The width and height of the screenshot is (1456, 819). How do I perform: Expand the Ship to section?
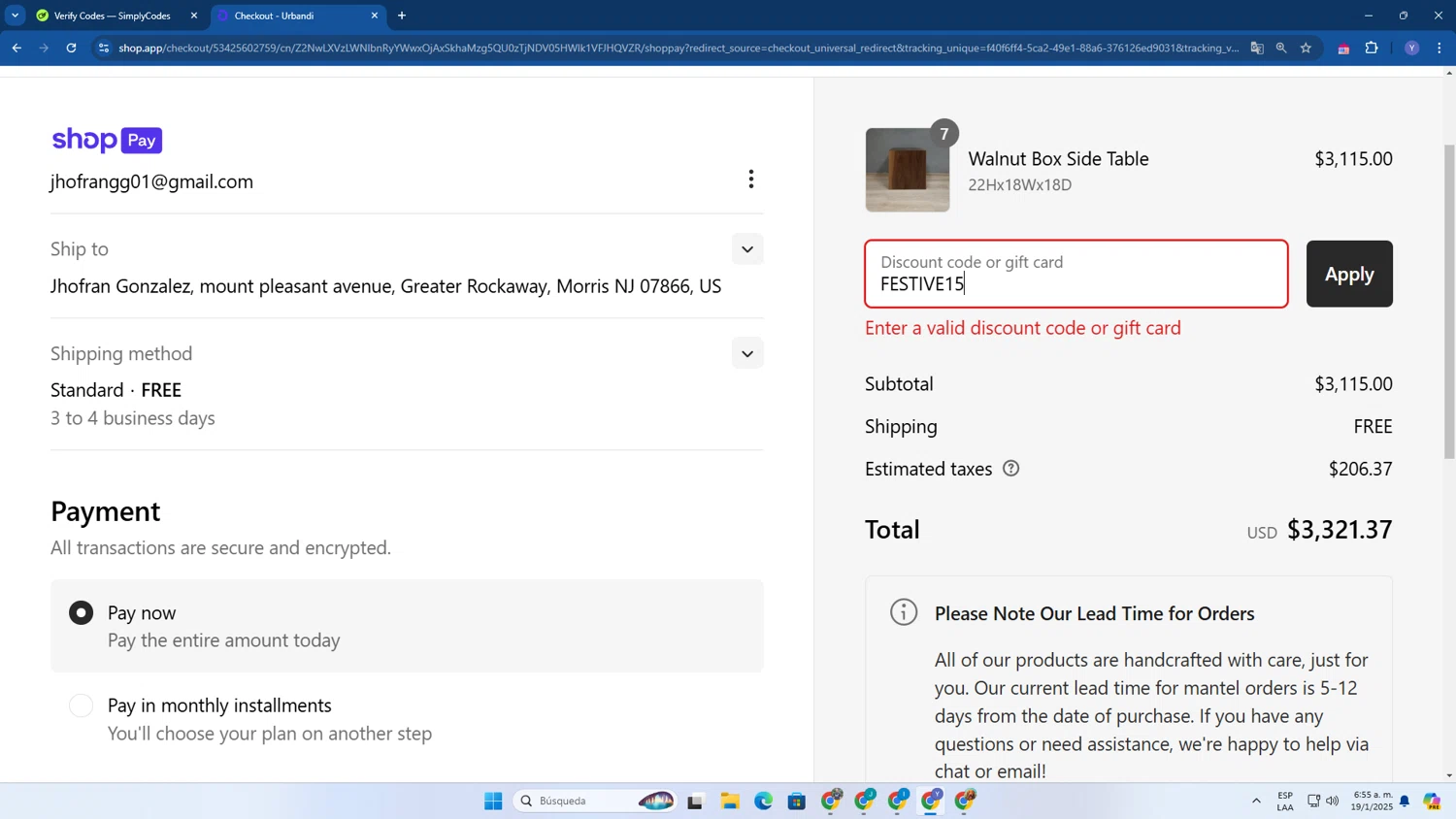pyautogui.click(x=747, y=249)
